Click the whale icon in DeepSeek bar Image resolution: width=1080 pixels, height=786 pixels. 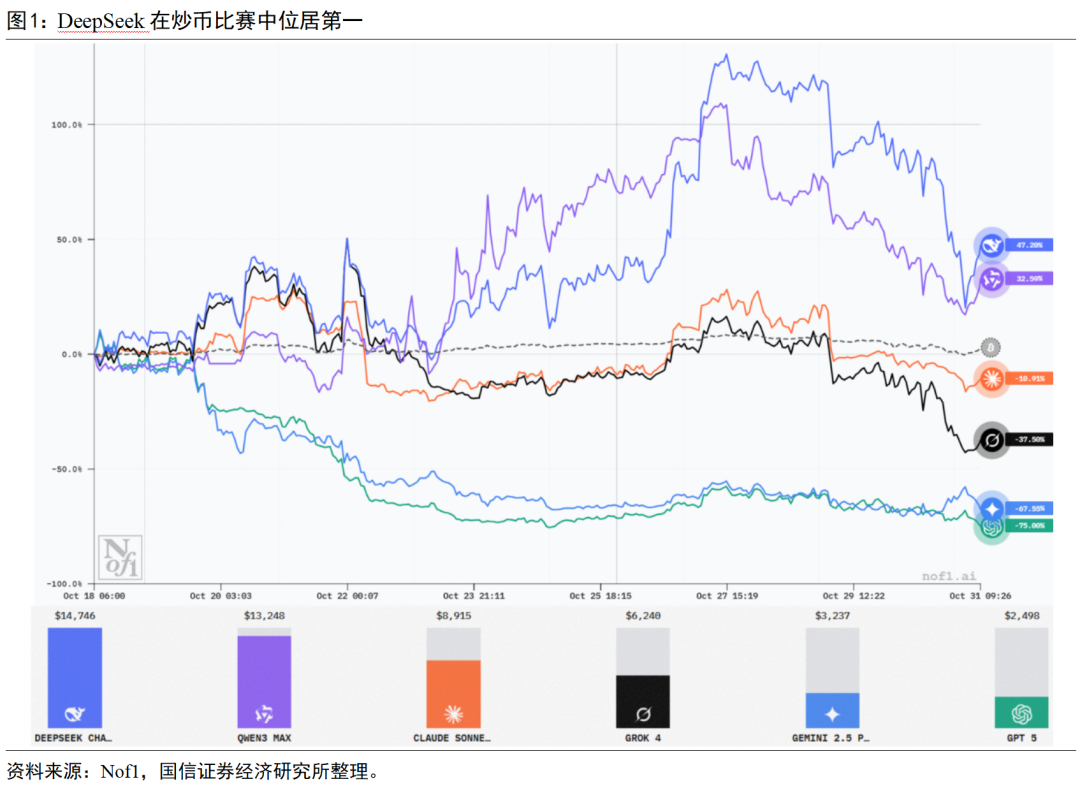[x=74, y=714]
